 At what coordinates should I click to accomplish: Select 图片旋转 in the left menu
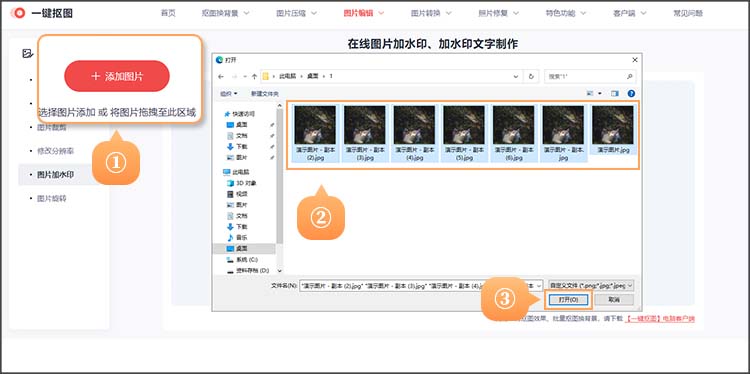[x=52, y=198]
